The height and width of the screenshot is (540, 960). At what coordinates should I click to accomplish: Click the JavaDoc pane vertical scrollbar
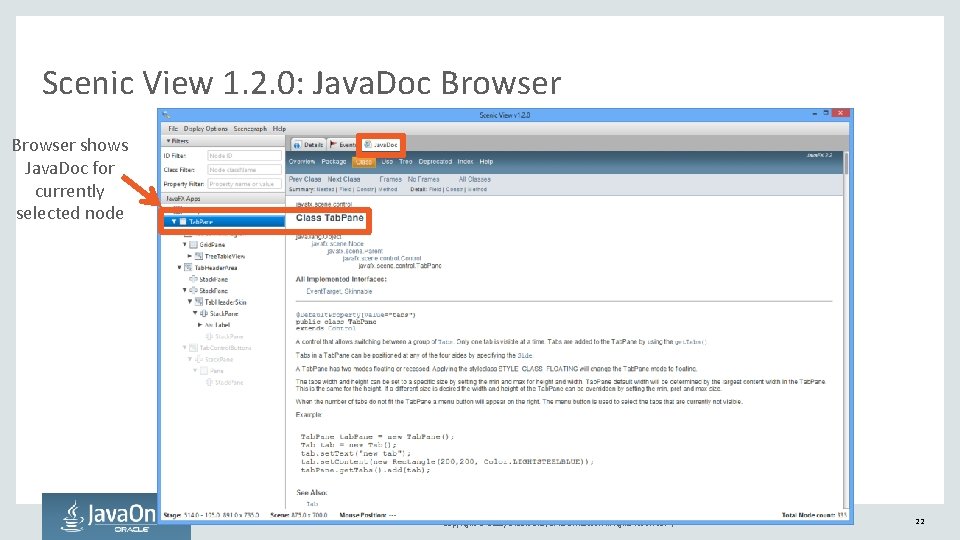846,331
